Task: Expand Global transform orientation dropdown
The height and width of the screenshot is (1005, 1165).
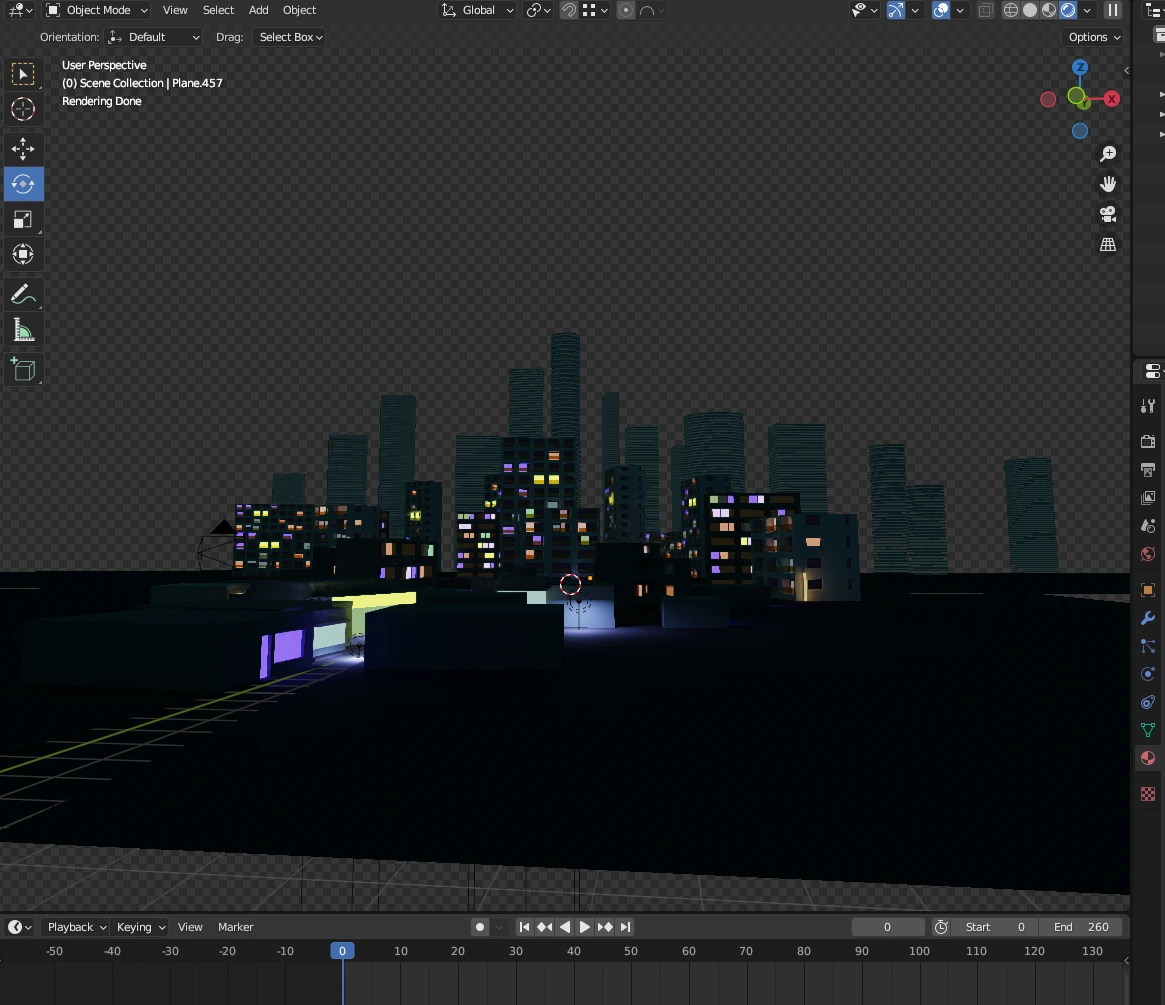Action: (x=479, y=10)
